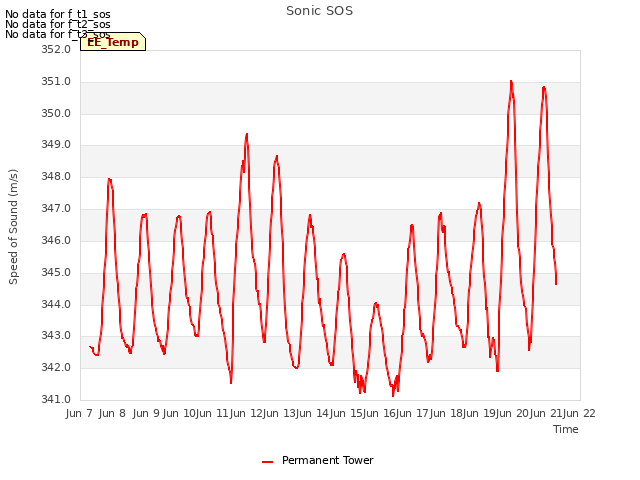Click the 347.0 y-axis tick label
640x480 pixels.
pos(56,208)
